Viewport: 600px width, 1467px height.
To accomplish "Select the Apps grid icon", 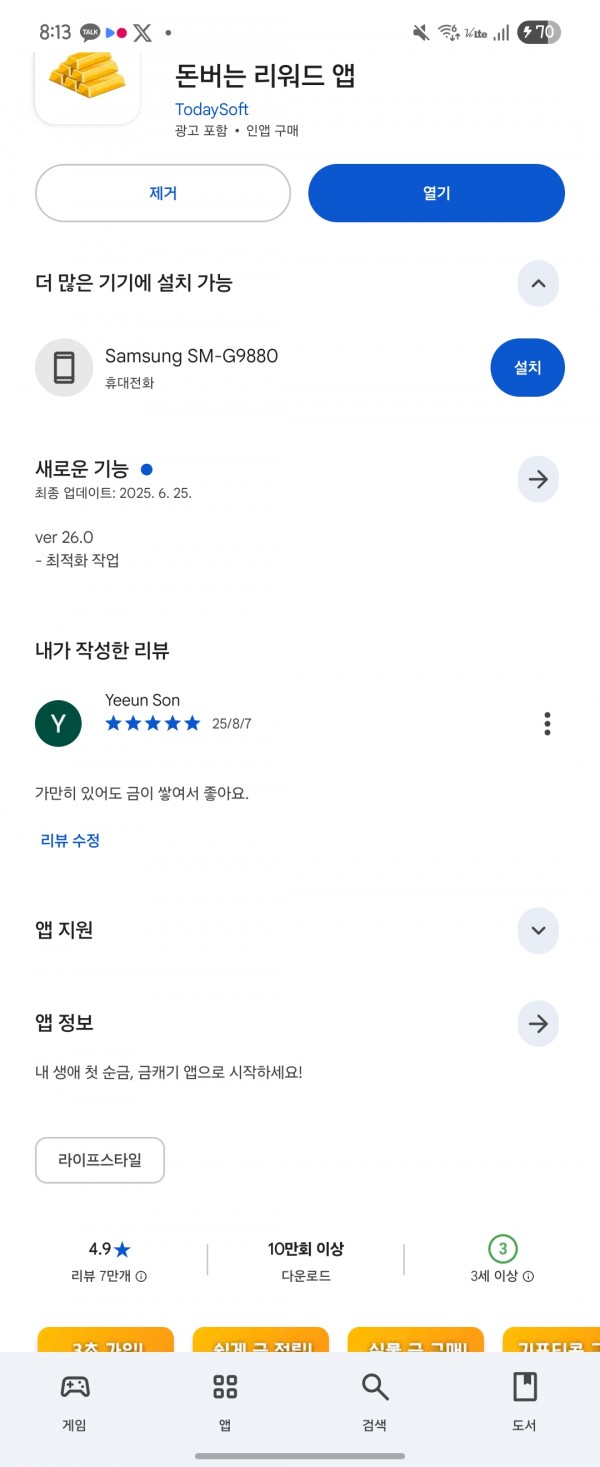I will click(225, 1386).
